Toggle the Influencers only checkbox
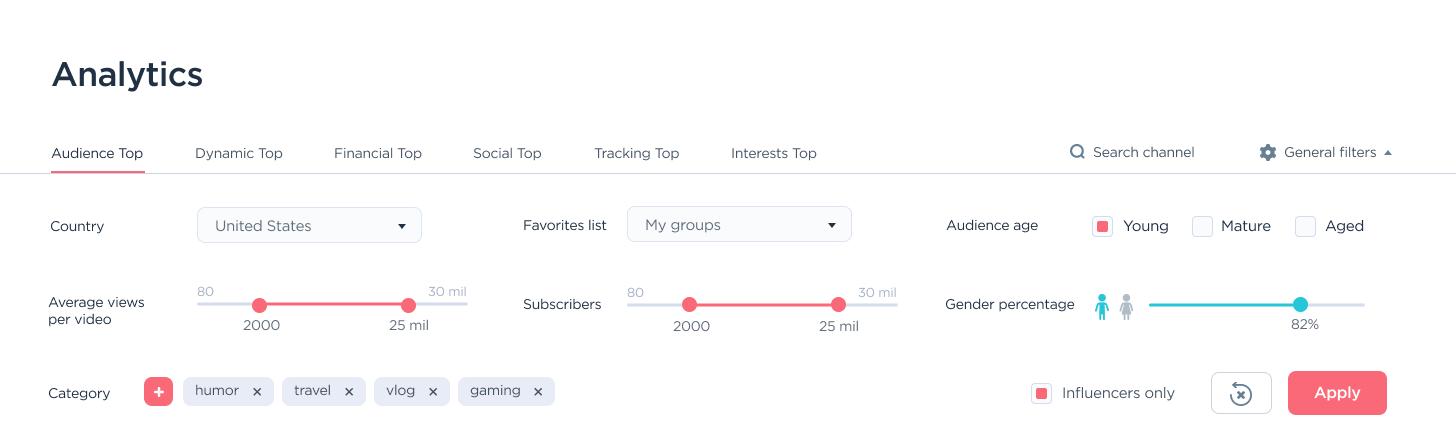 pyautogui.click(x=1041, y=393)
